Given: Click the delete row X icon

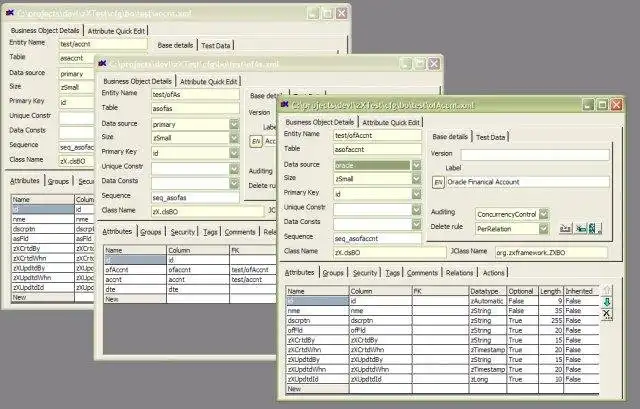Looking at the screenshot, I should click(606, 314).
